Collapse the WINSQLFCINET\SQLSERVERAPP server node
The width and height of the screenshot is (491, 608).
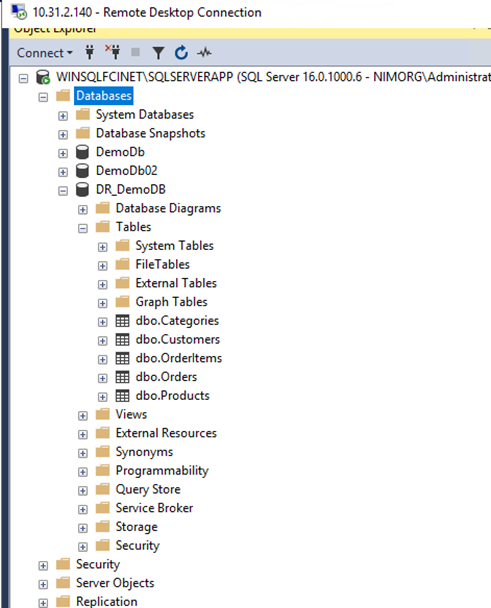(x=23, y=78)
